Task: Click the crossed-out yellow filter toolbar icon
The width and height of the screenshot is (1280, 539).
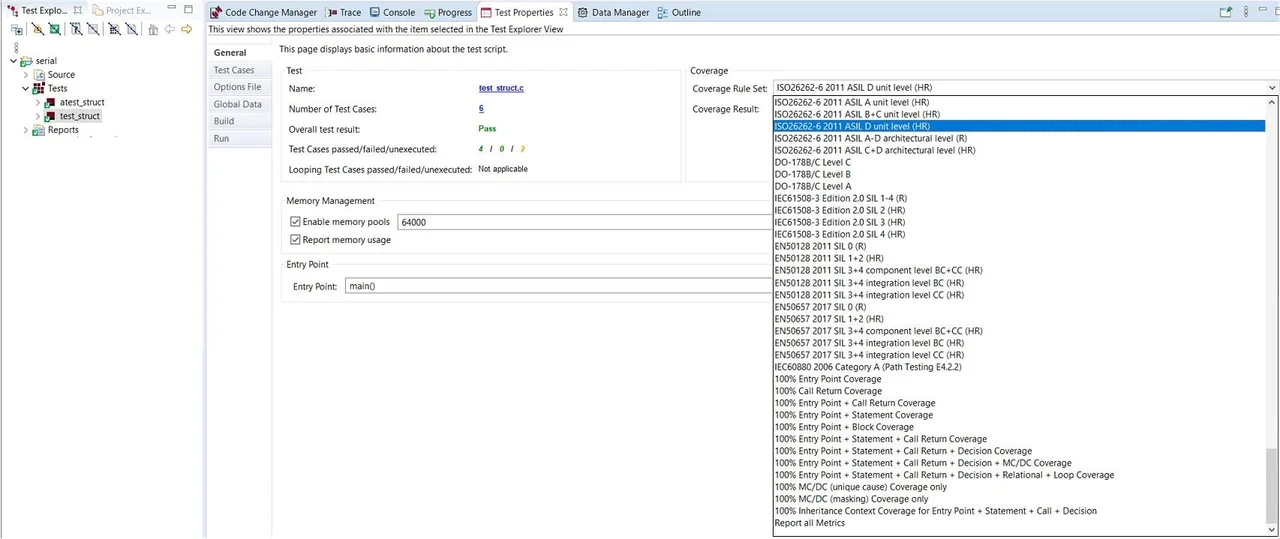Action: (38, 29)
